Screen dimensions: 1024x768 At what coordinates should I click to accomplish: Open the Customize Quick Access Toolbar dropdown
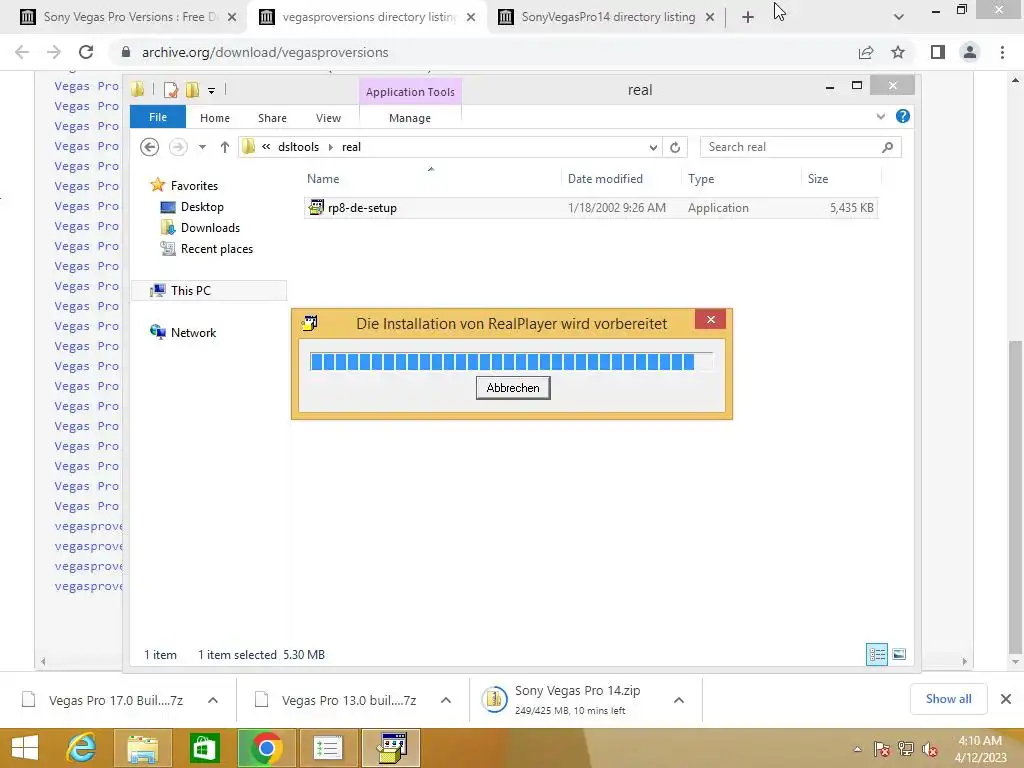coord(212,91)
